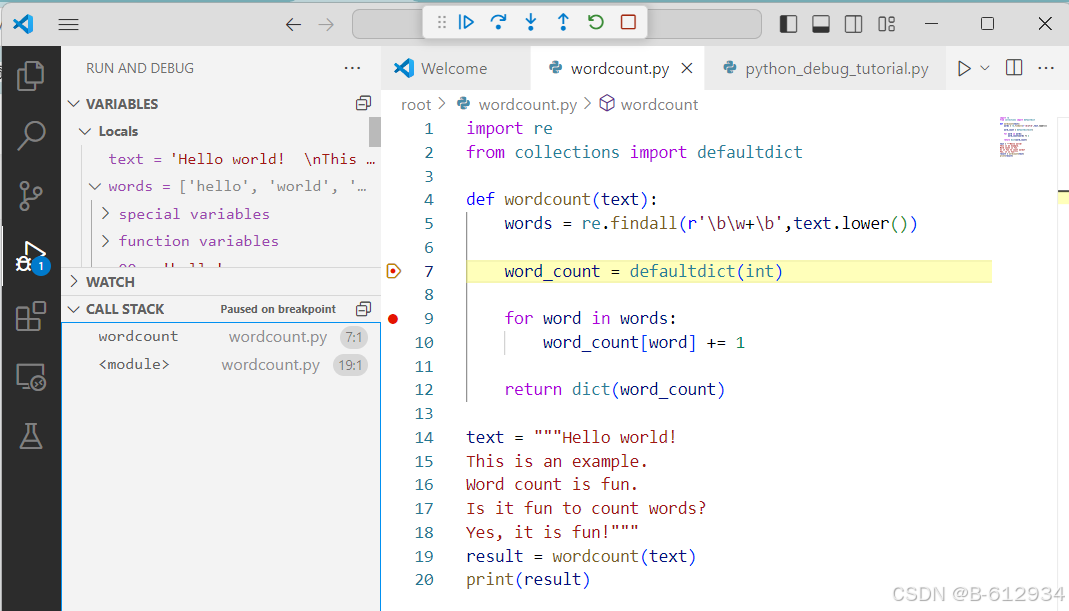Click the Continue debug button
This screenshot has height=611, width=1069.
point(466,23)
